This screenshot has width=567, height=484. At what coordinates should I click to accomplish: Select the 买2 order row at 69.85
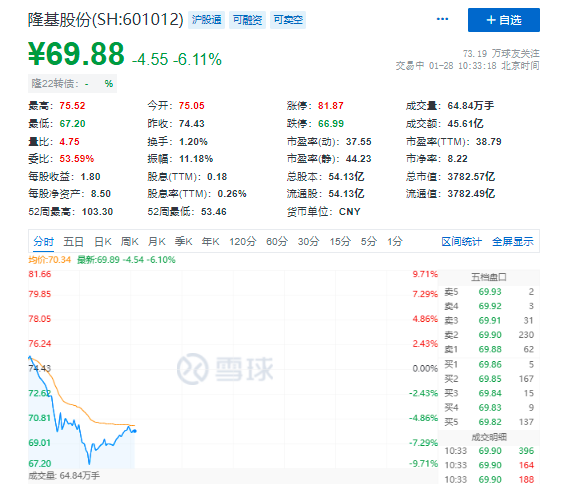pyautogui.click(x=489, y=379)
